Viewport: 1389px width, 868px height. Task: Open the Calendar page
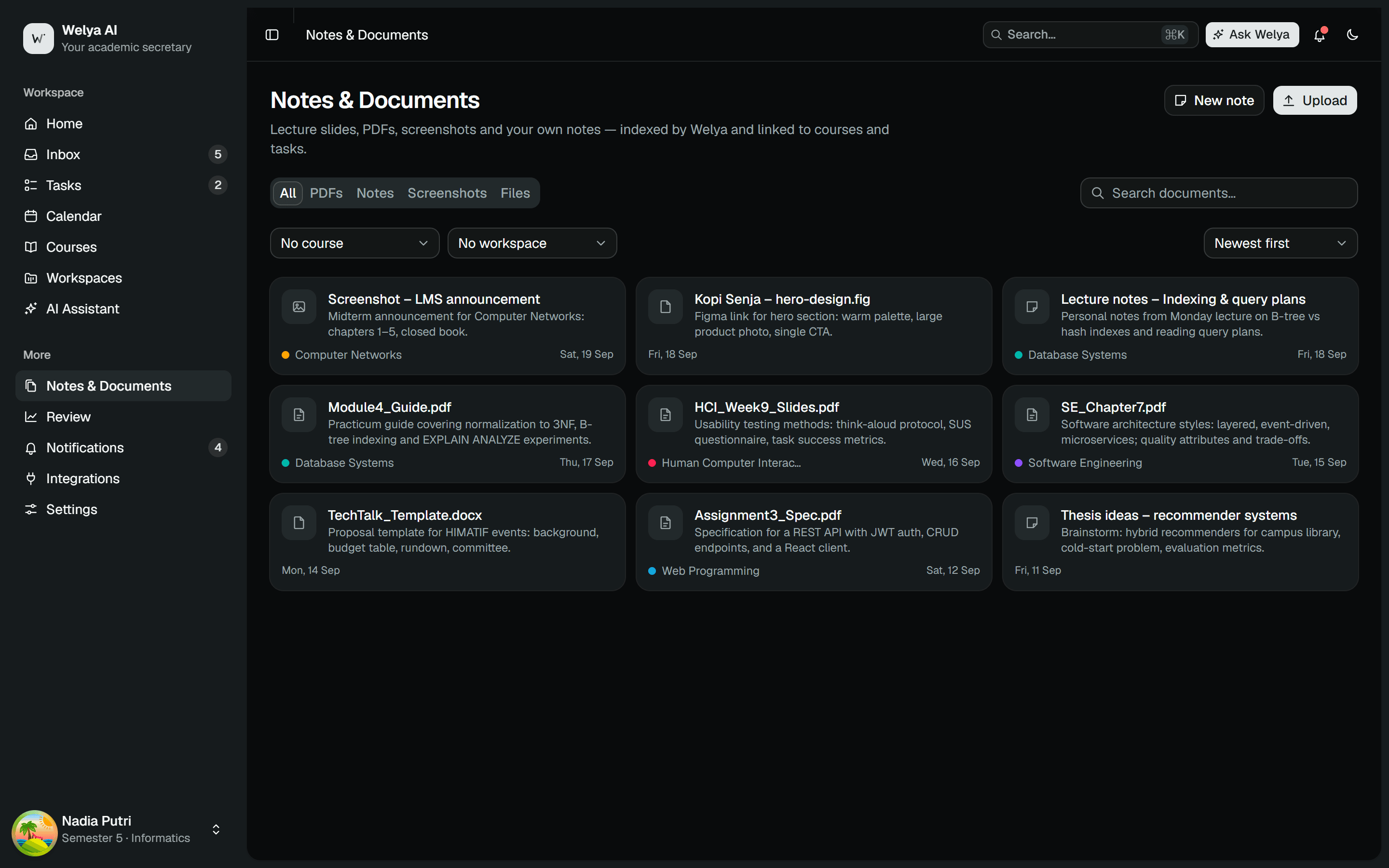[x=123, y=216]
